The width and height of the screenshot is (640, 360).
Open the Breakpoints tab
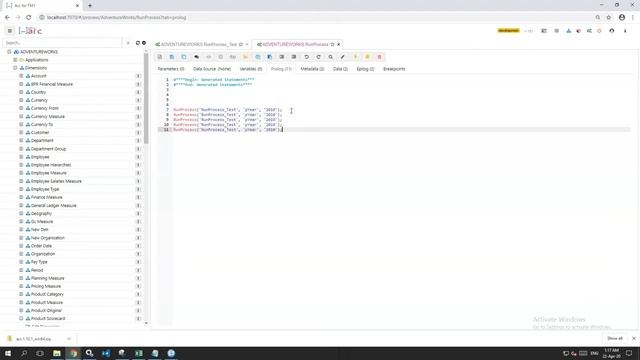[x=394, y=69]
